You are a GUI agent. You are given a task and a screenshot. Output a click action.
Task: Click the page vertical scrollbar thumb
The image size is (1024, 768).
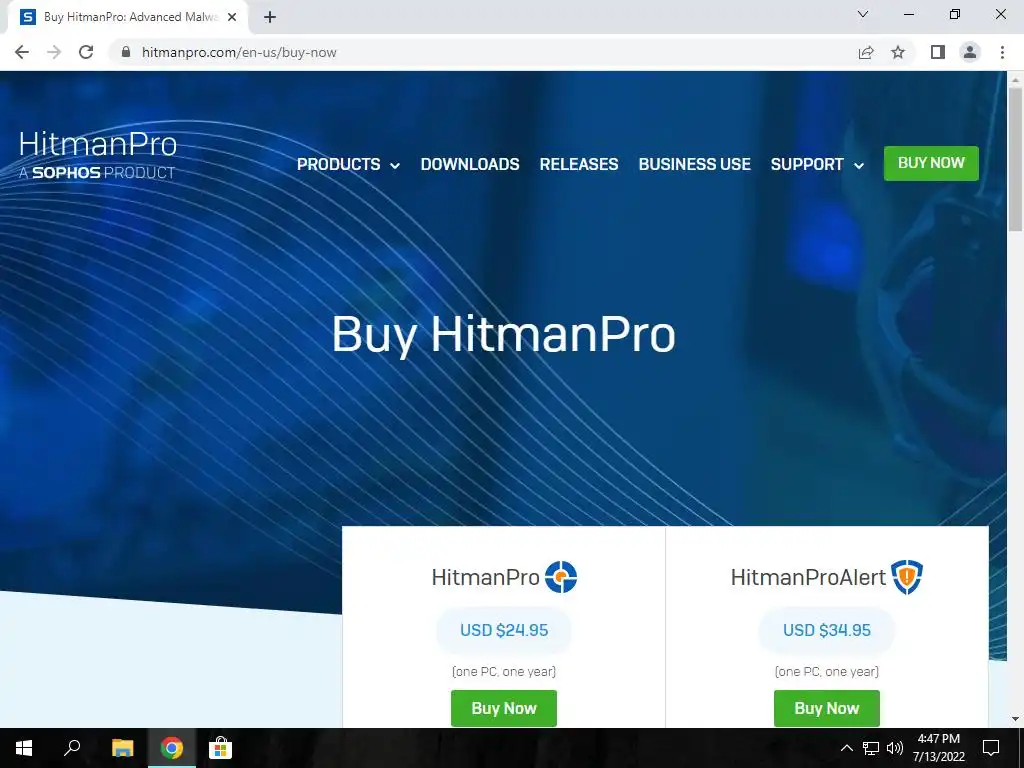click(1015, 159)
